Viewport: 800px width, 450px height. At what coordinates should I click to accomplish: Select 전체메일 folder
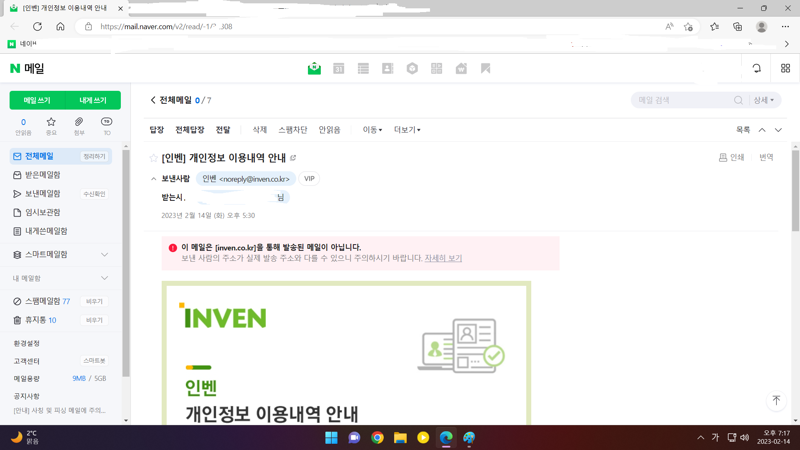[39, 157]
